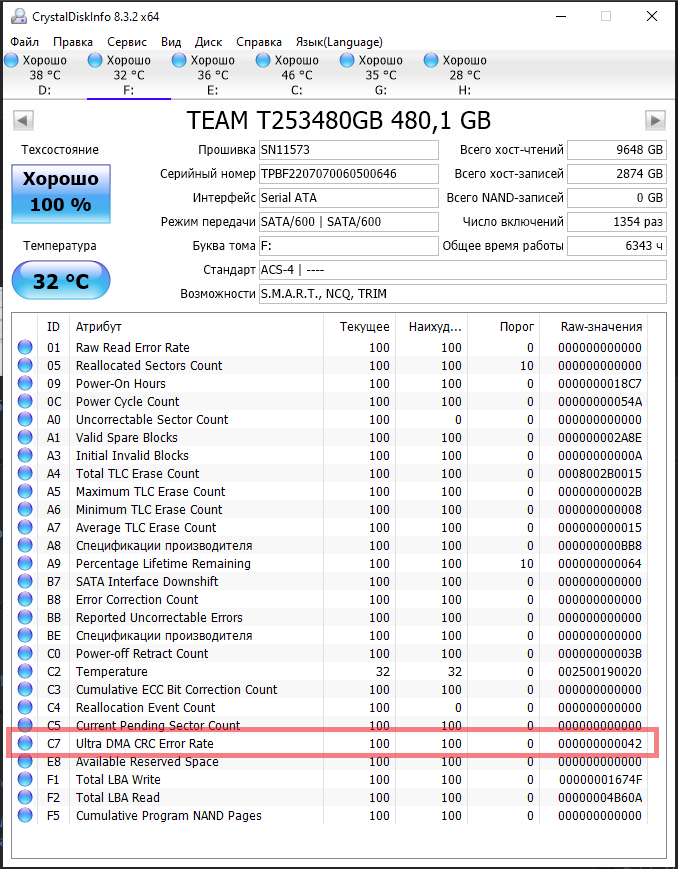The height and width of the screenshot is (869, 678).
Task: Click status icon of Power-On Hours
Action: point(25,383)
